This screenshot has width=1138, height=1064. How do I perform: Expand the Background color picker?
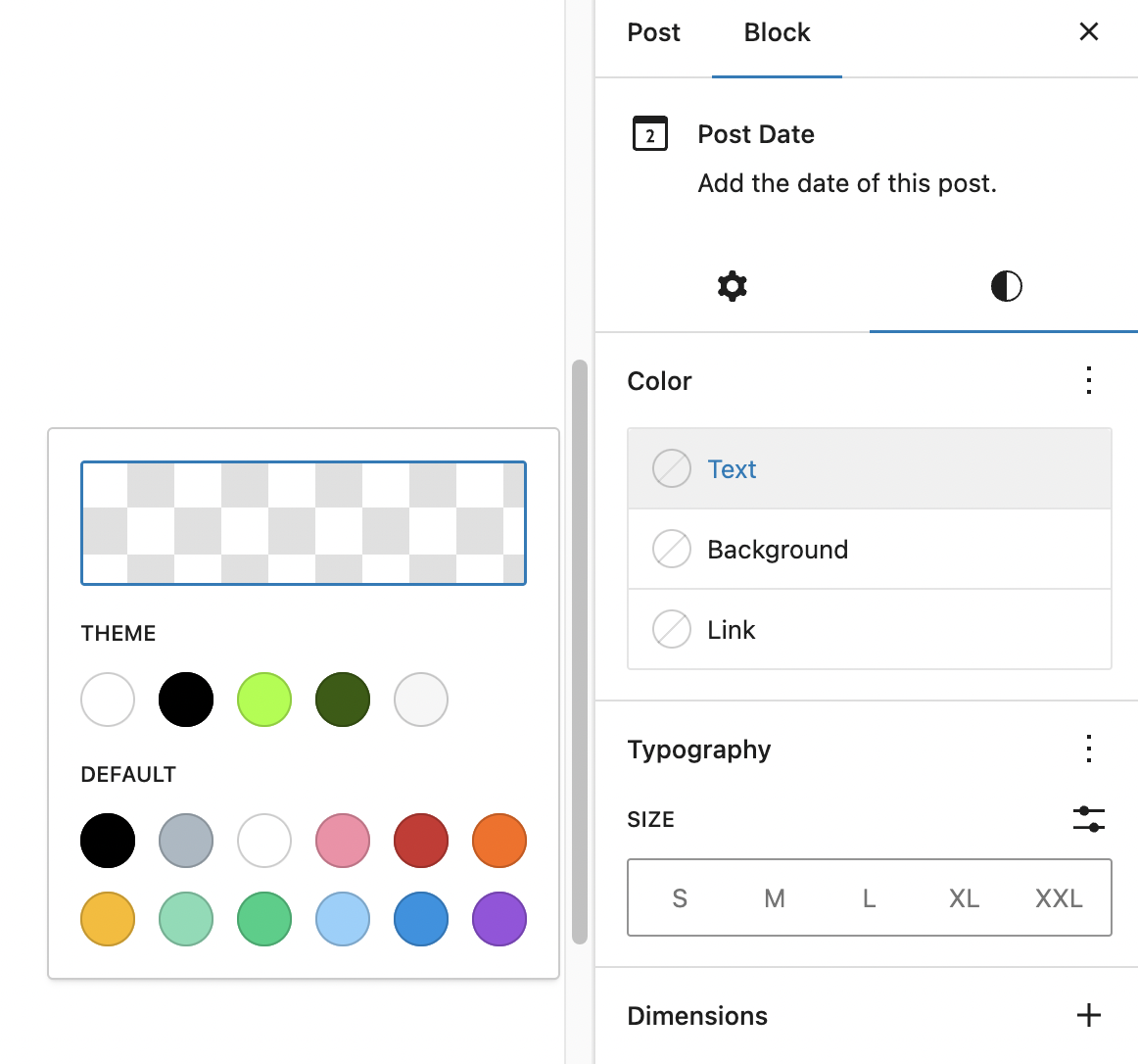tap(777, 549)
